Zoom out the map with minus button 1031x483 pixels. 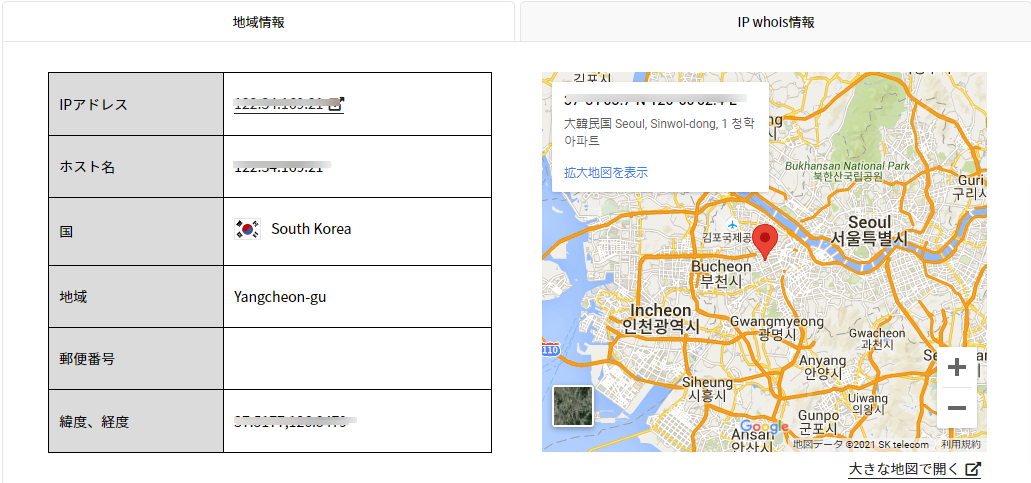[956, 408]
